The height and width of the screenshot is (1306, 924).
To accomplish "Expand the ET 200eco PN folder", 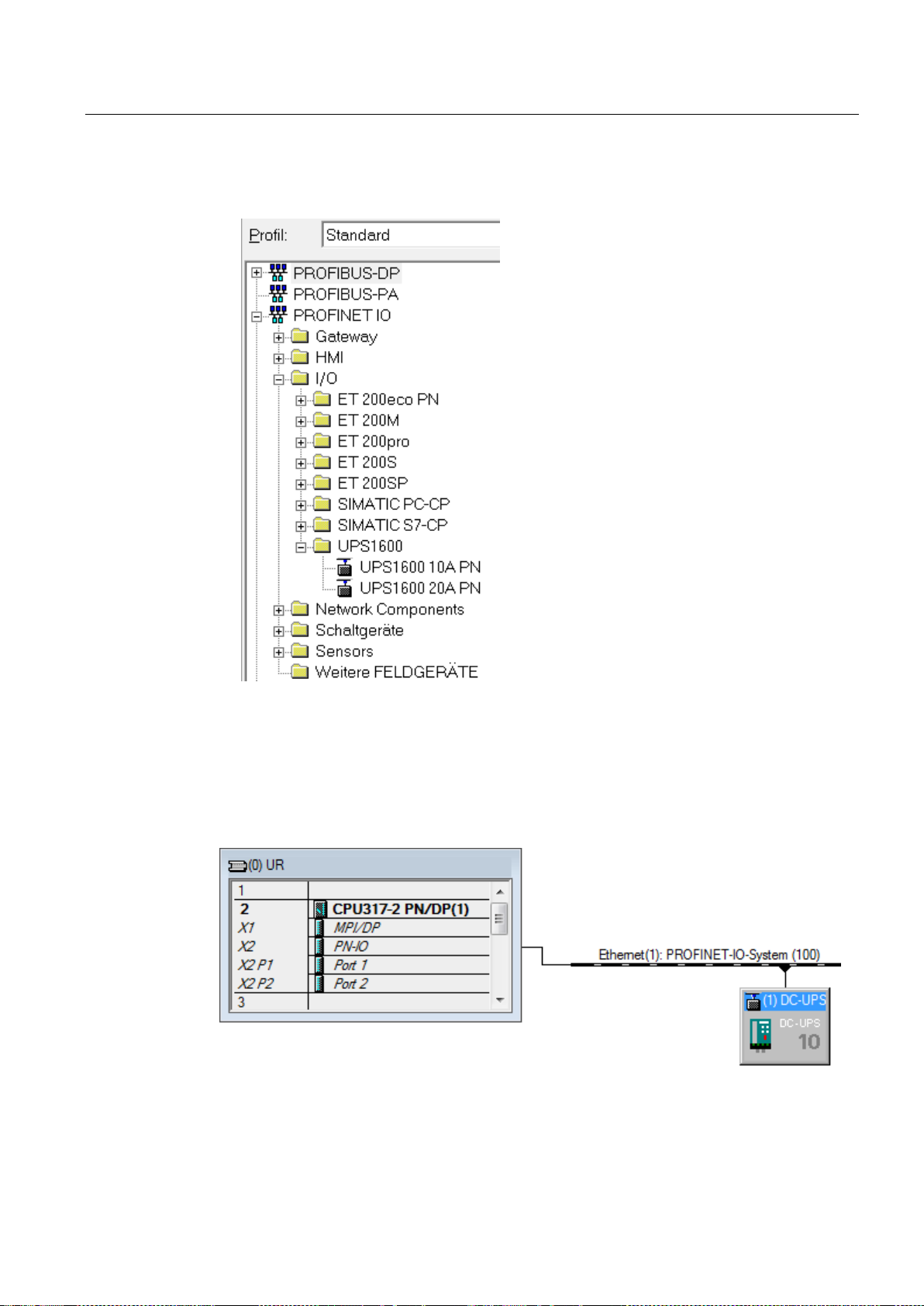I will click(301, 400).
